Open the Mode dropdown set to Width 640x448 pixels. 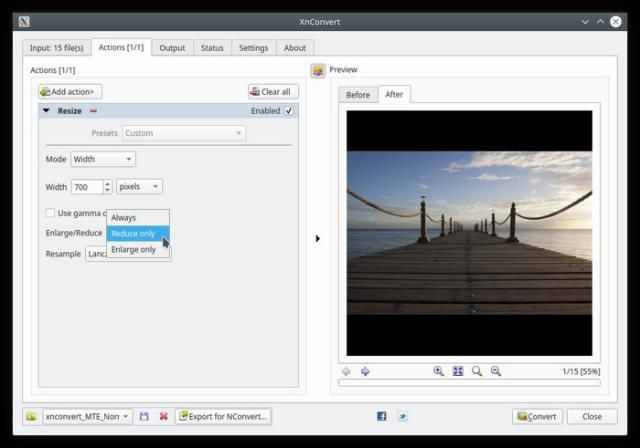pyautogui.click(x=102, y=159)
